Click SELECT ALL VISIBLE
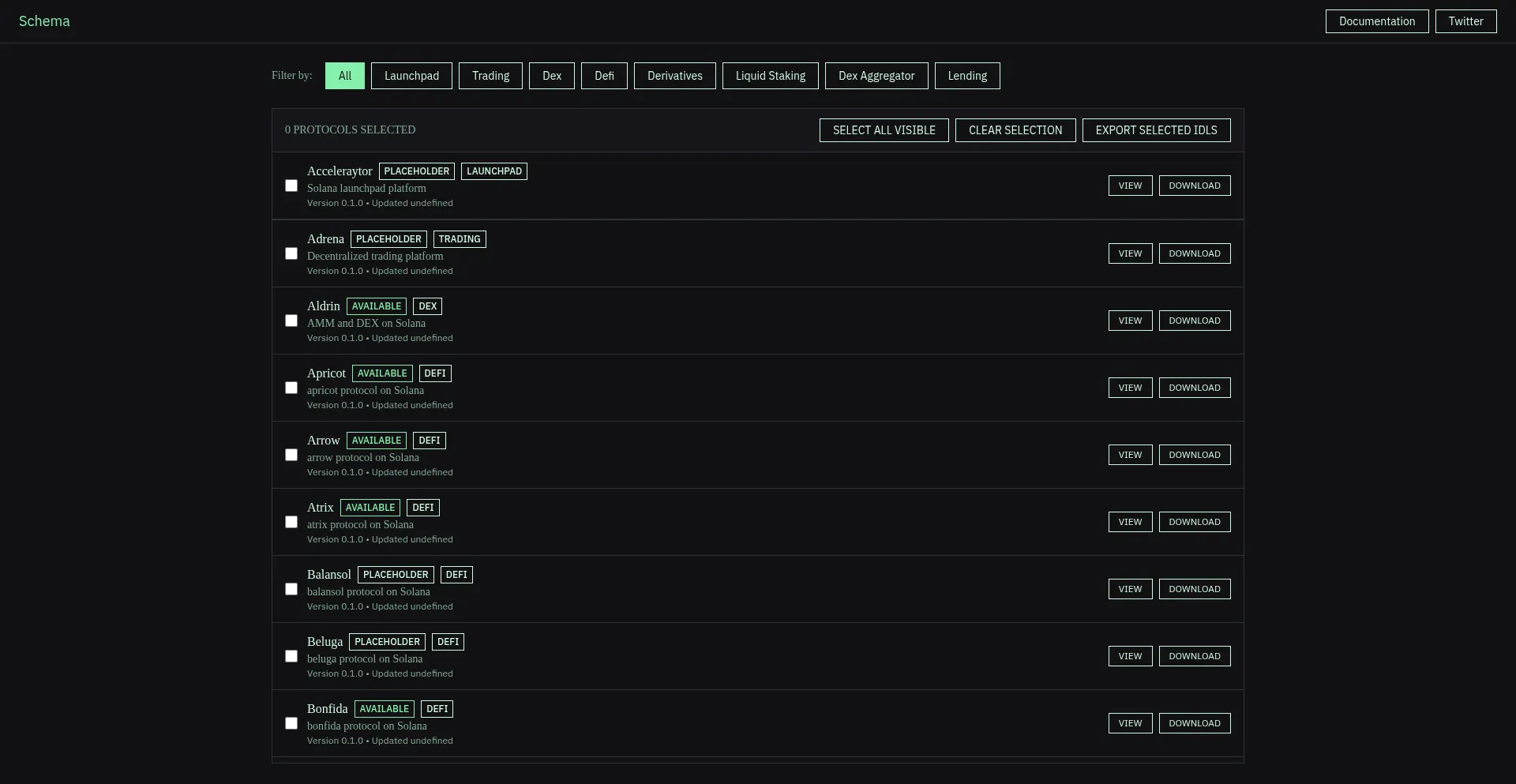The height and width of the screenshot is (784, 1516). [x=884, y=129]
